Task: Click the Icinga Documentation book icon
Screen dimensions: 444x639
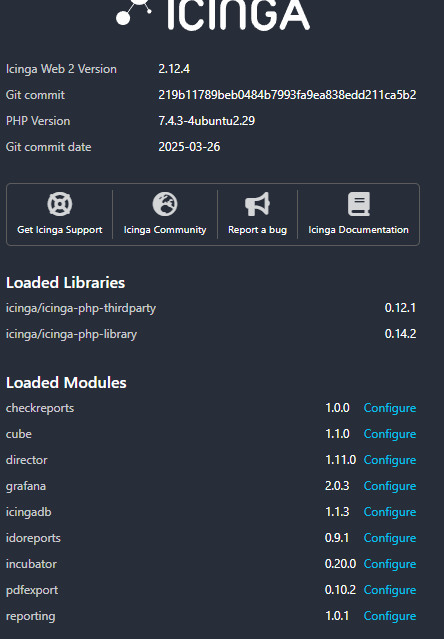Action: click(359, 204)
